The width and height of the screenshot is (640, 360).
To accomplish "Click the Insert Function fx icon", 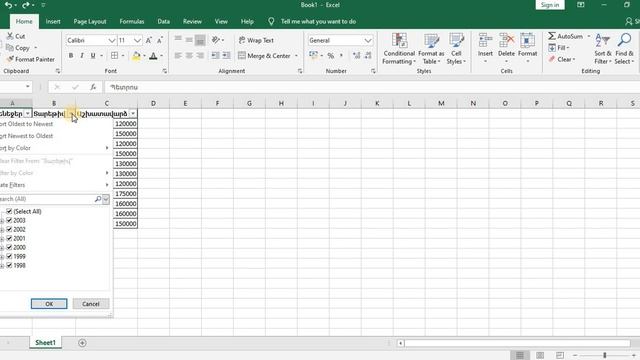I will point(93,87).
